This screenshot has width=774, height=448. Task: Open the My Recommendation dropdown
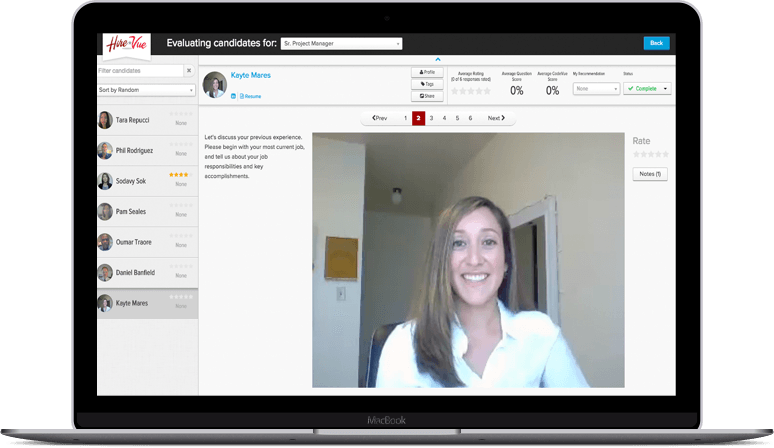point(596,88)
